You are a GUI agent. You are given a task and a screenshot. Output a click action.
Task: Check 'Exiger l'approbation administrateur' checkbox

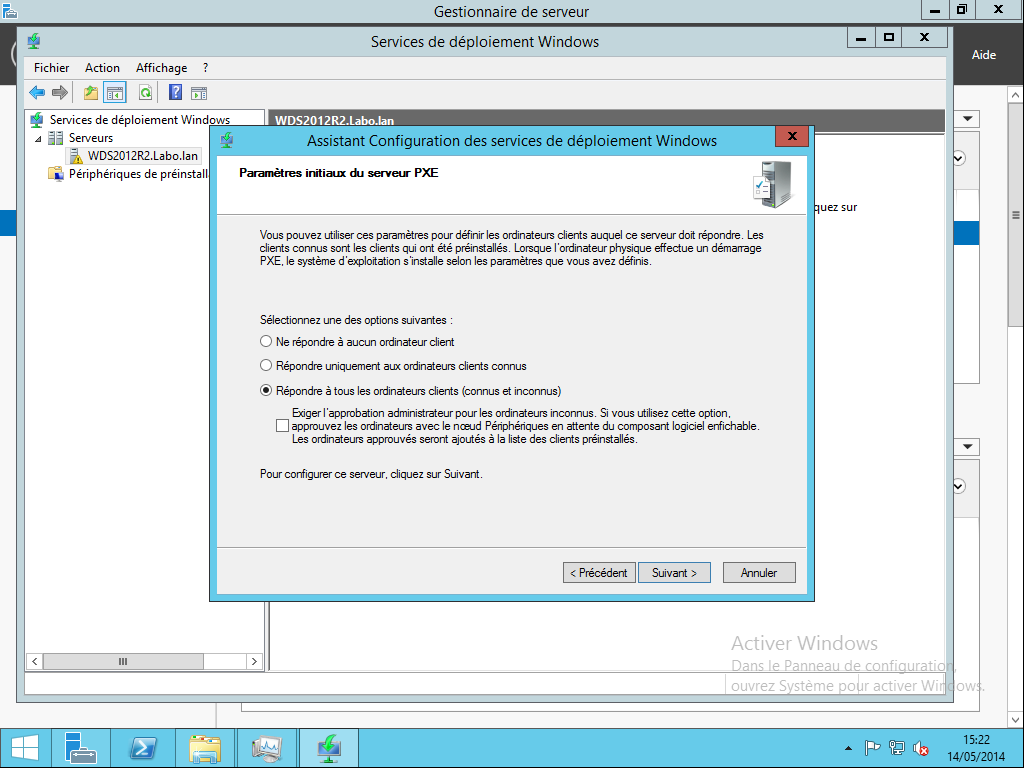pyautogui.click(x=282, y=426)
